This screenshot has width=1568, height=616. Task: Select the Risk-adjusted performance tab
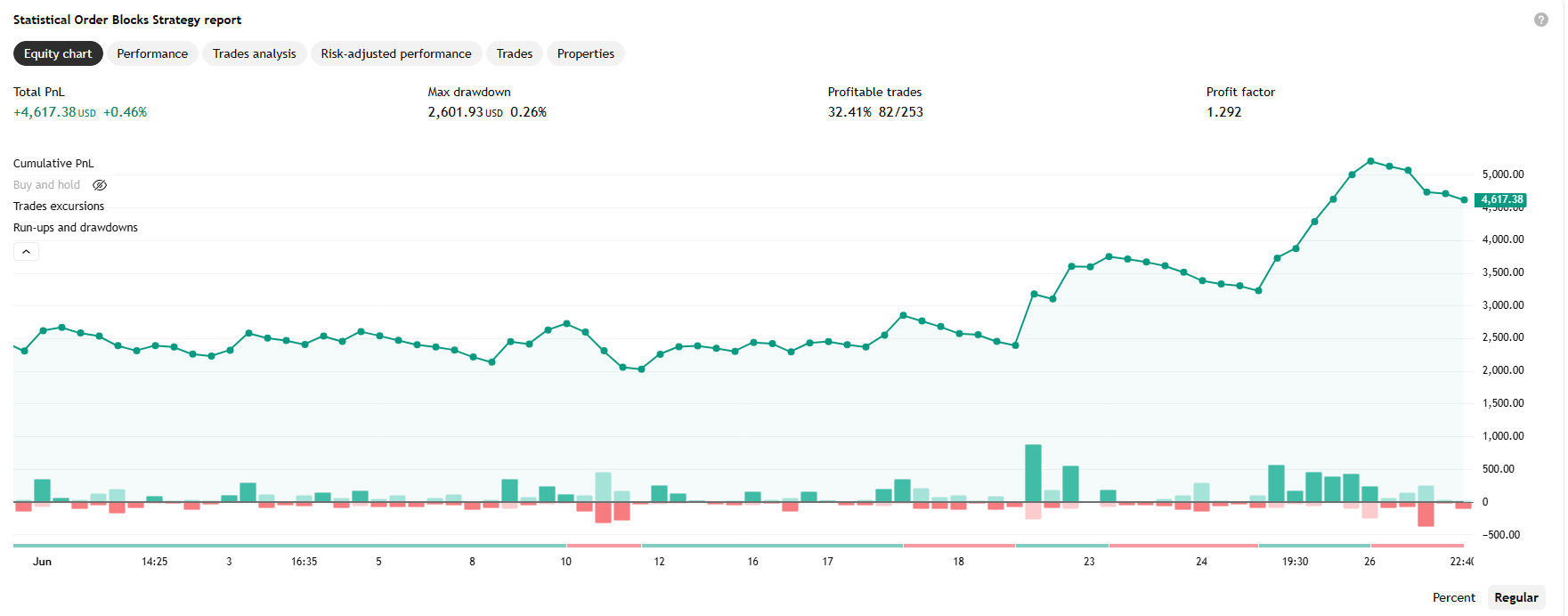396,53
